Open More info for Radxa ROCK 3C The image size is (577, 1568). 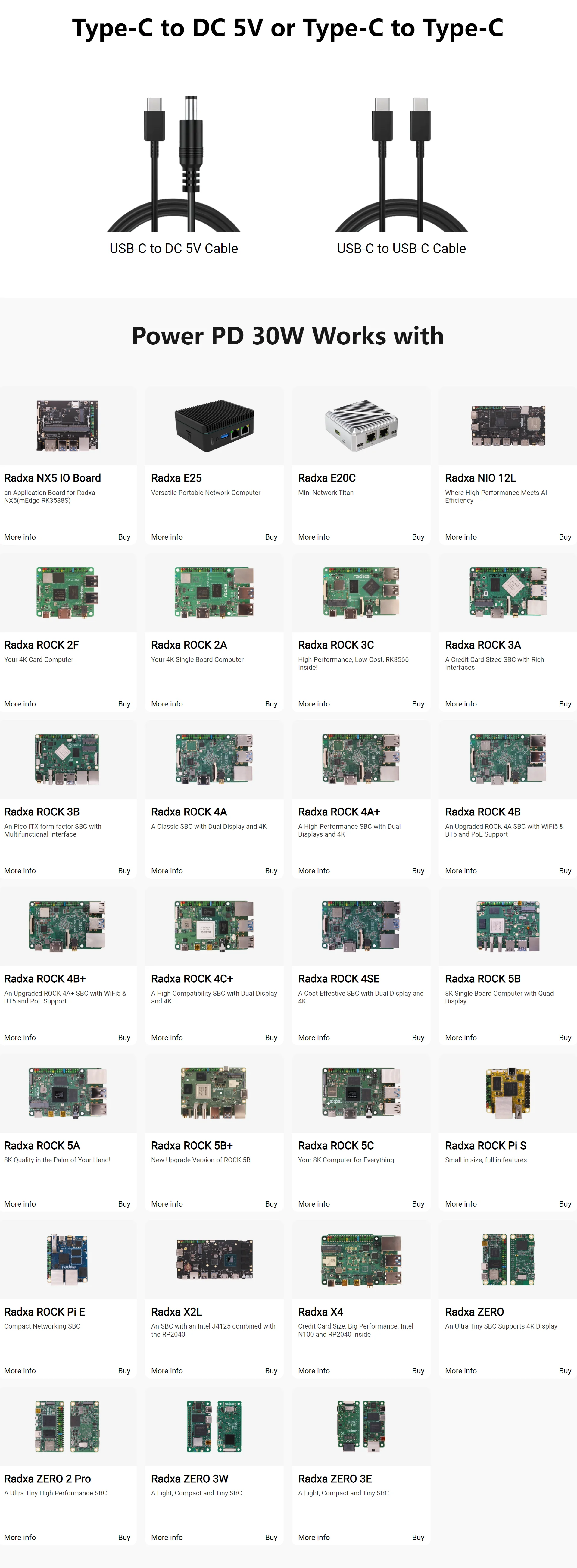point(313,704)
